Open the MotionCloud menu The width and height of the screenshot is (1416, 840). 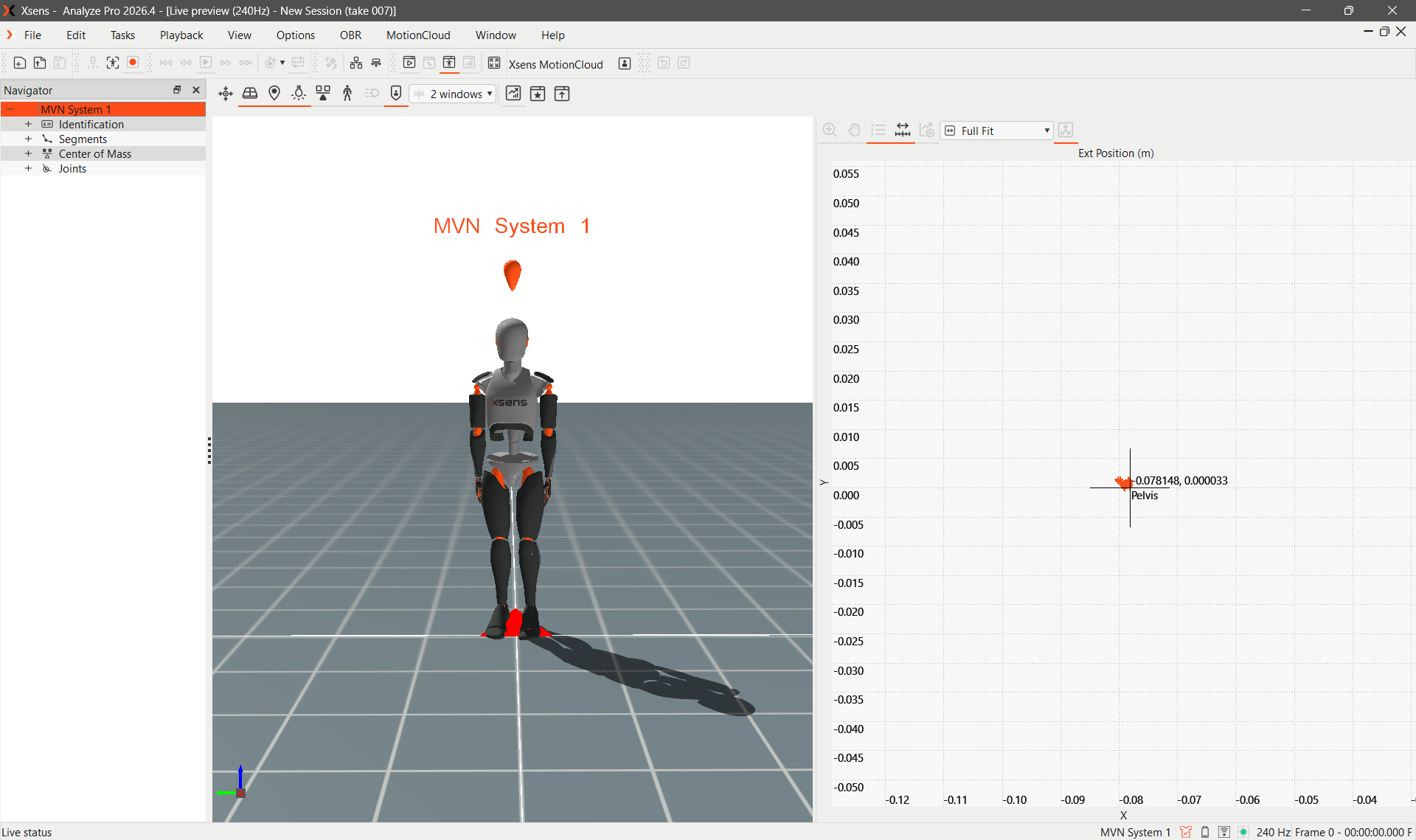(x=418, y=35)
